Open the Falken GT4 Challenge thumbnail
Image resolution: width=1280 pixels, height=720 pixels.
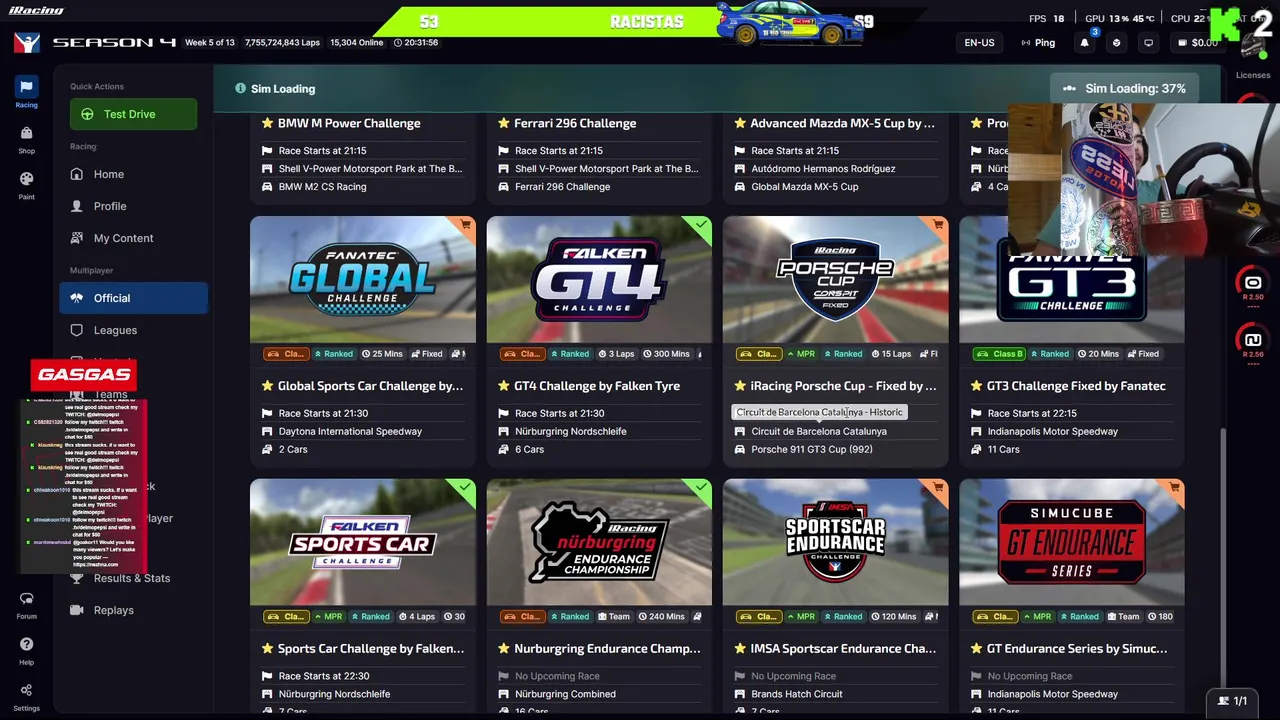[x=599, y=280]
